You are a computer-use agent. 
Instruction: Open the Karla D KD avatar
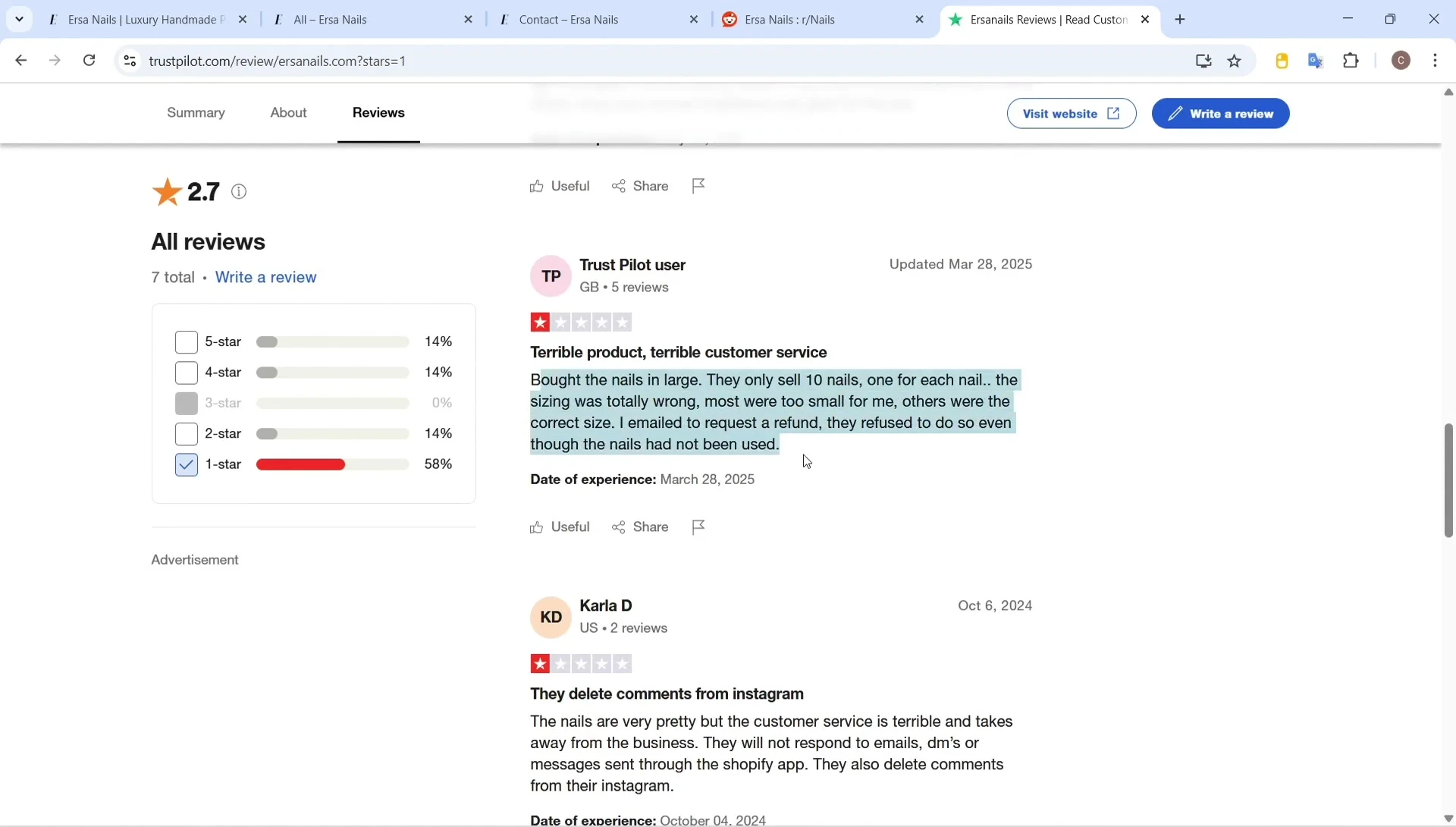coord(551,618)
